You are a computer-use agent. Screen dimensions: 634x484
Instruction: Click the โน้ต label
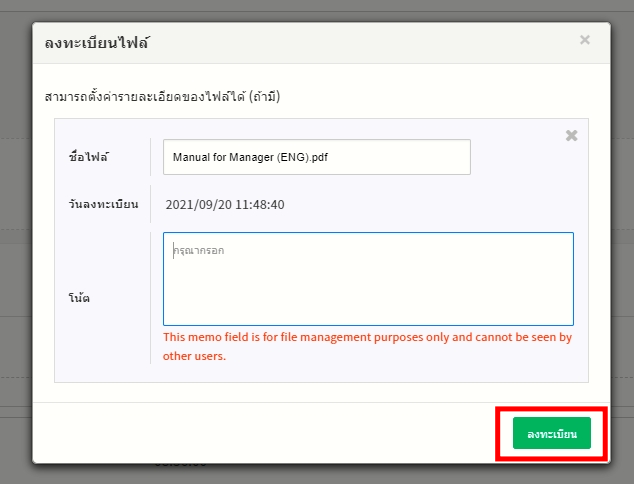(x=81, y=299)
